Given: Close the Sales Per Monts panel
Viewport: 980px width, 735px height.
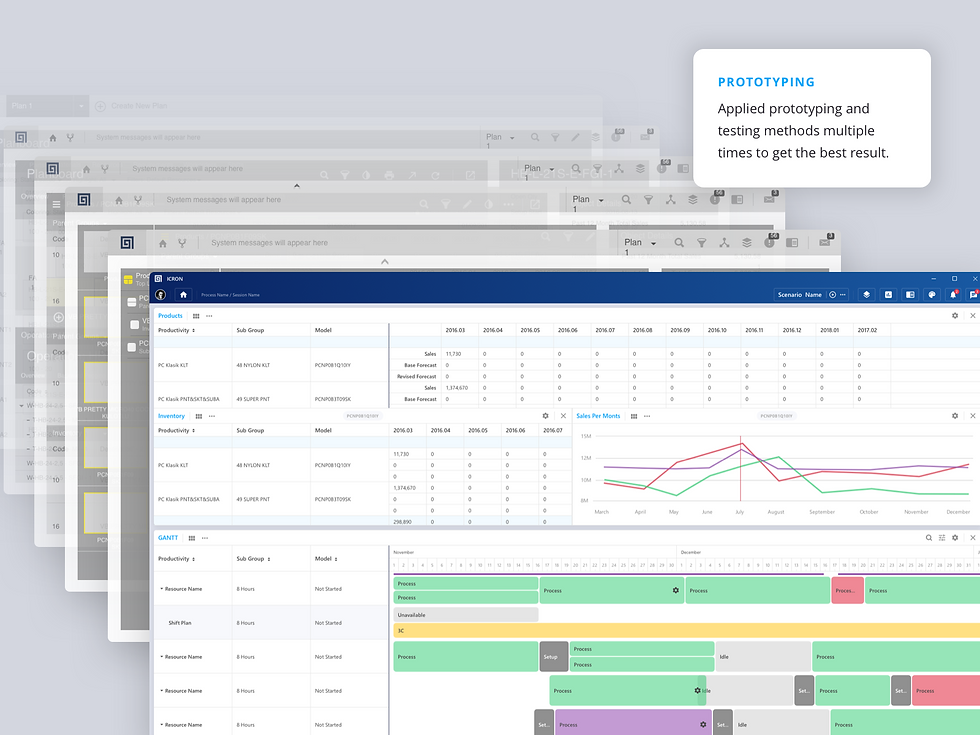Looking at the screenshot, I should 972,416.
